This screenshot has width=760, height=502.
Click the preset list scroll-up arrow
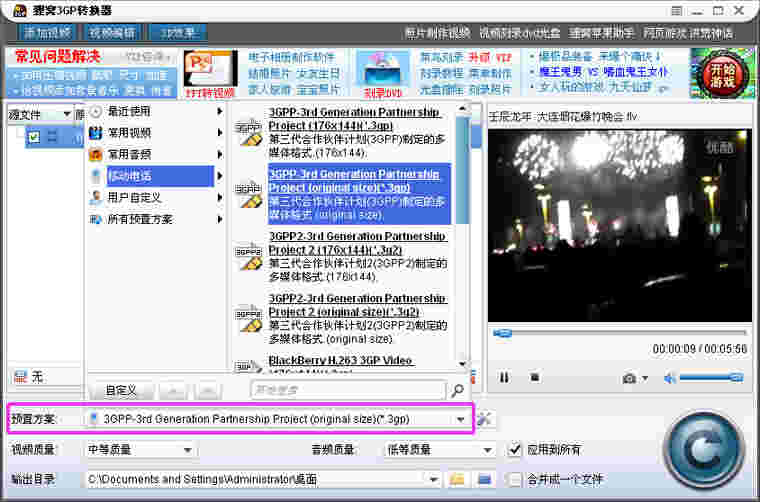[x=462, y=109]
